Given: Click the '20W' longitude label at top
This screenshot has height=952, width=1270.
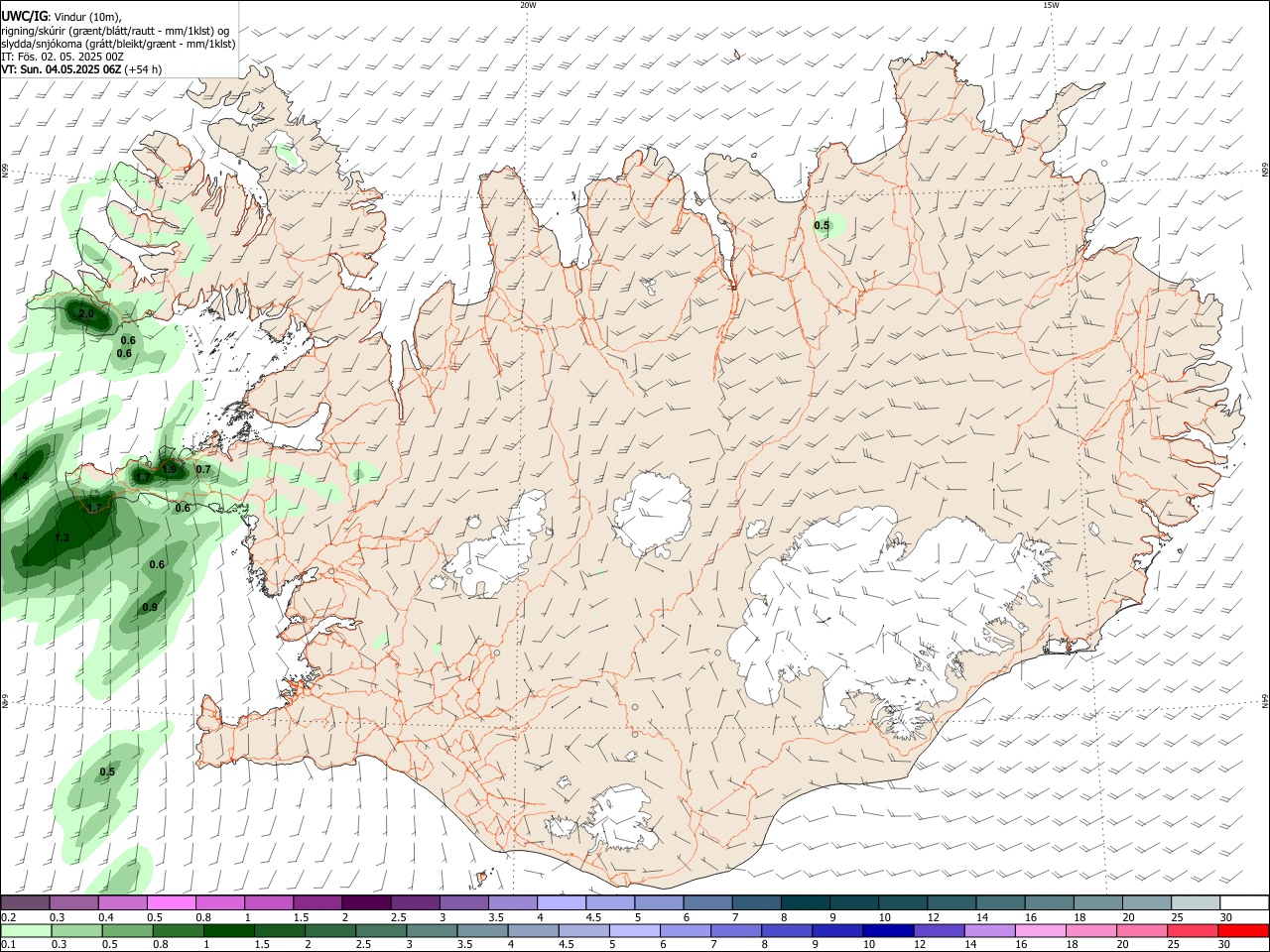Looking at the screenshot, I should [x=528, y=5].
